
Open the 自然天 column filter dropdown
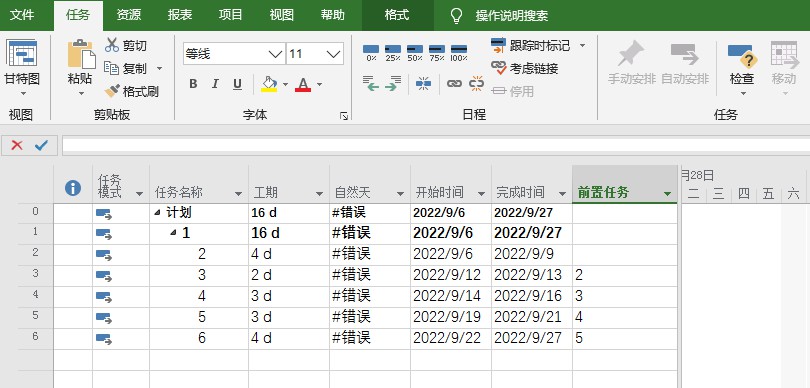[400, 194]
